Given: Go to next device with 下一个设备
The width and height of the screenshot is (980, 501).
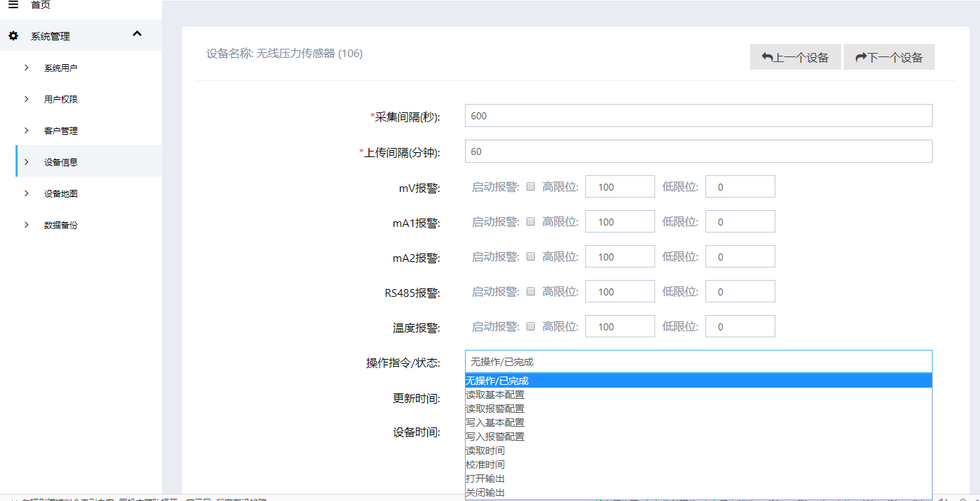Looking at the screenshot, I should click(x=889, y=57).
